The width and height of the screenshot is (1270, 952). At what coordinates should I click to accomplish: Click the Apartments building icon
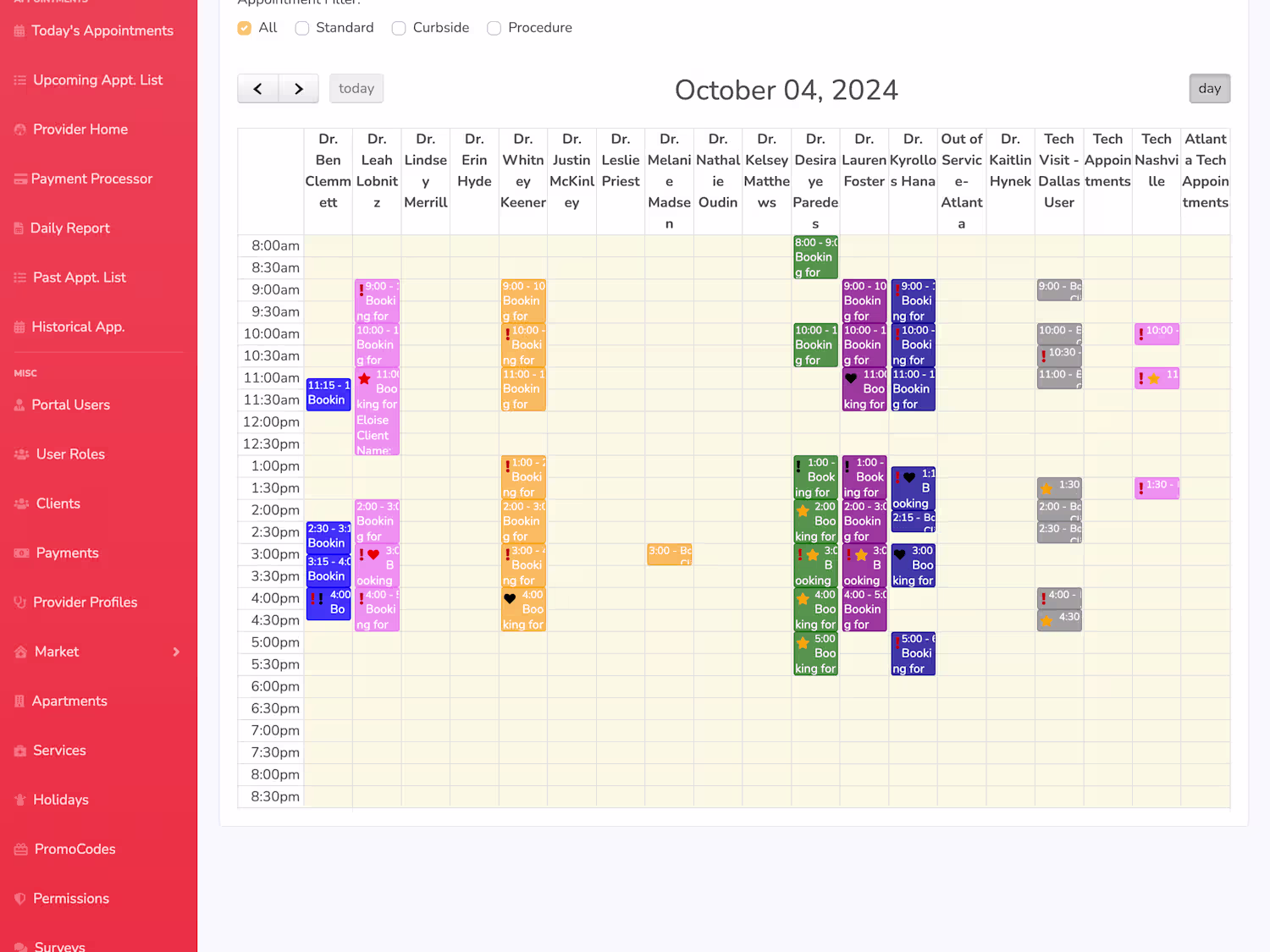(x=19, y=702)
